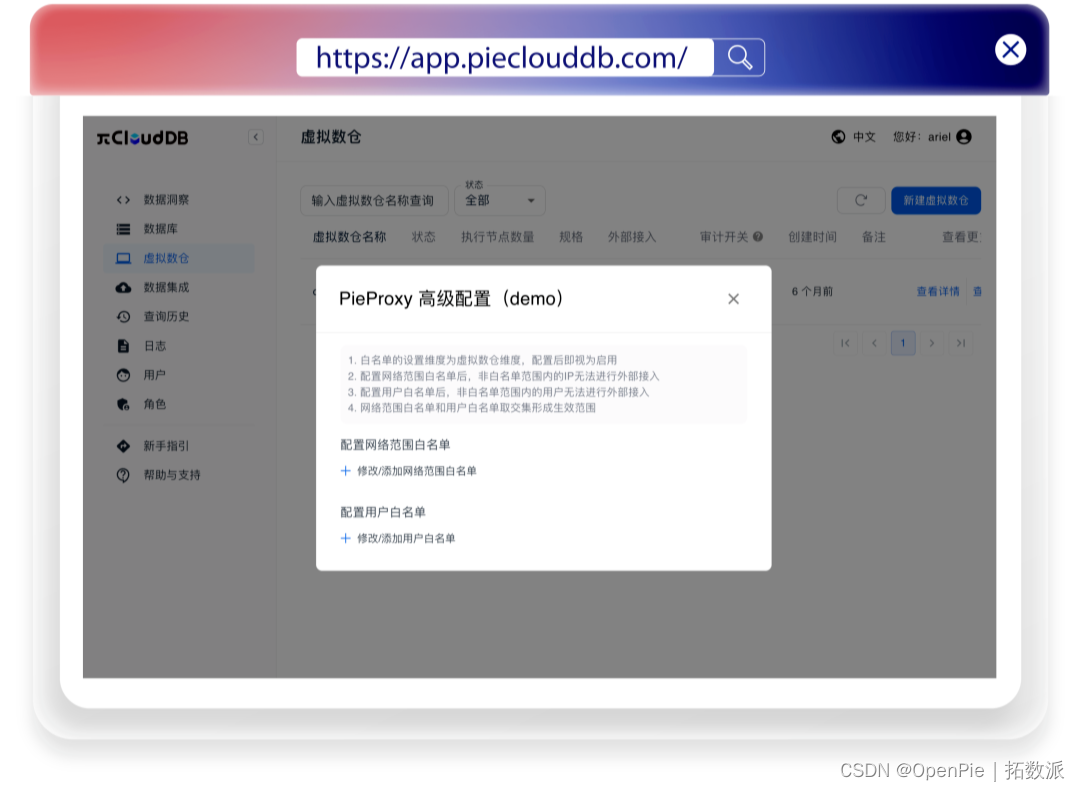Open 帮助与支持 in the sidebar
The image size is (1080, 791).
coord(179,475)
